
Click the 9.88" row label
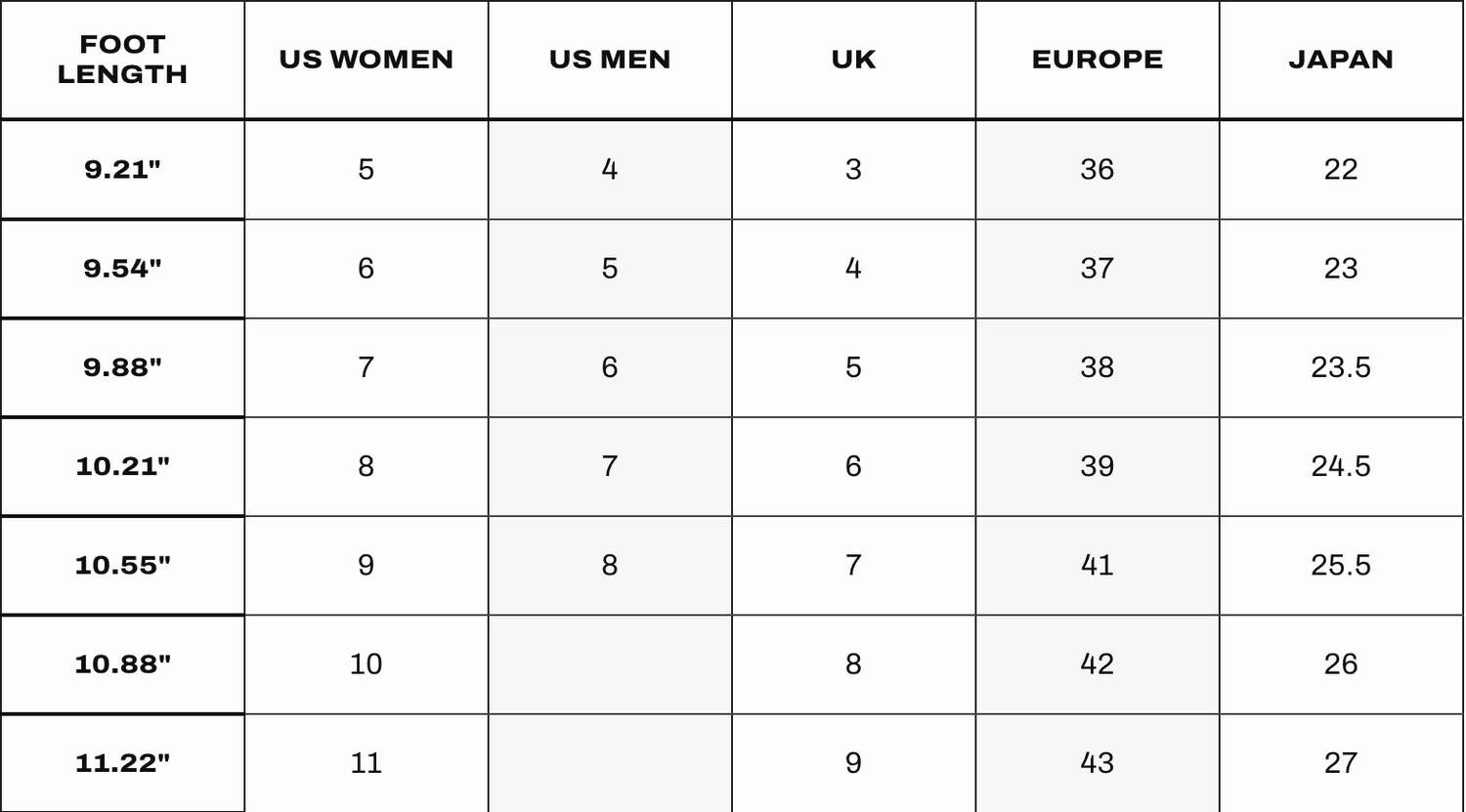122,367
